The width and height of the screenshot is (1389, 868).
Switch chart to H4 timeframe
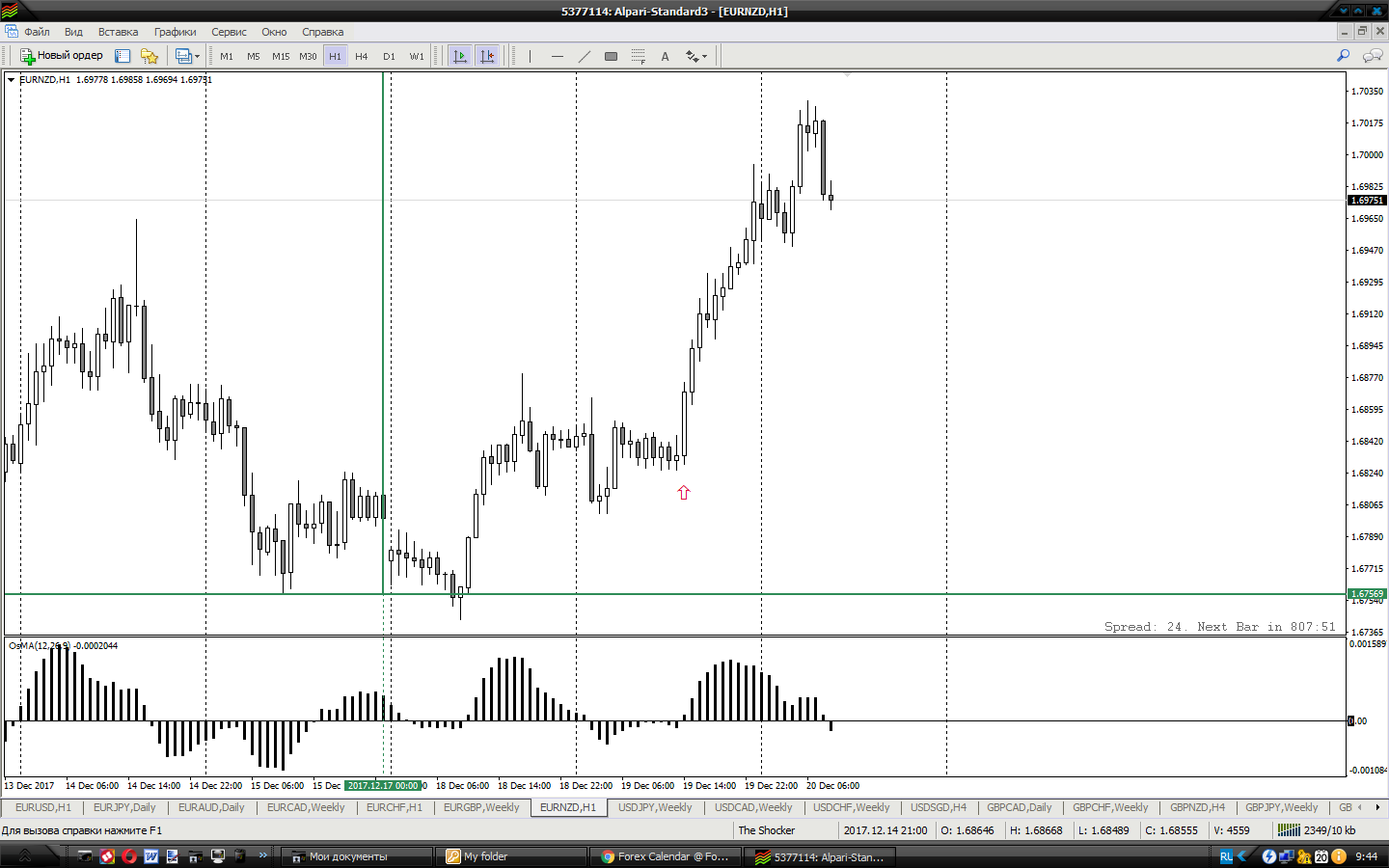(x=362, y=56)
